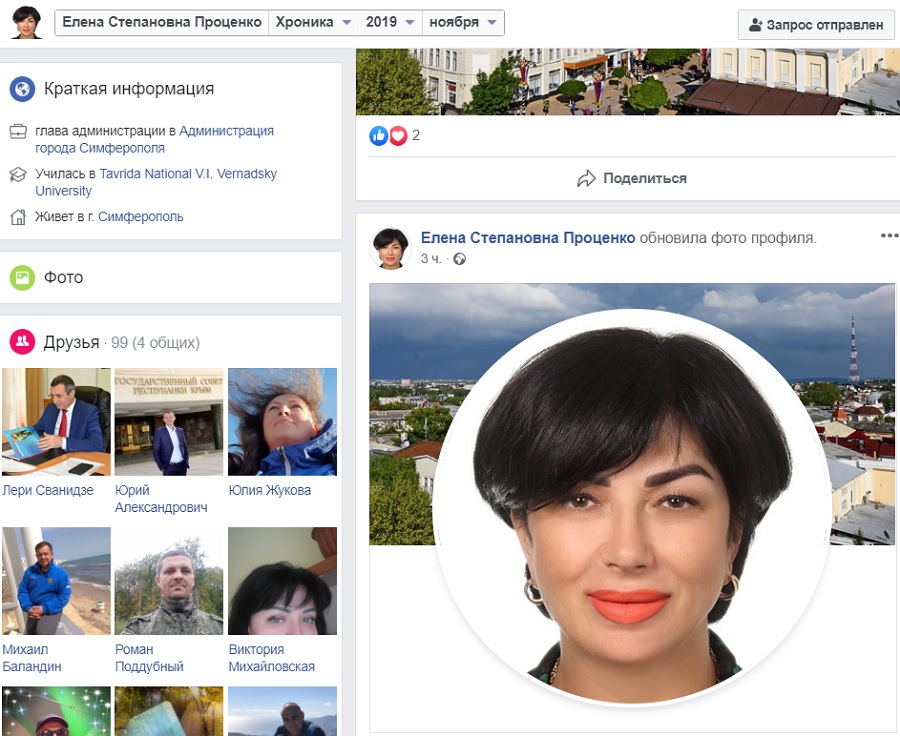Click the city aerial cover photo at top
The height and width of the screenshot is (736, 900).
(628, 82)
